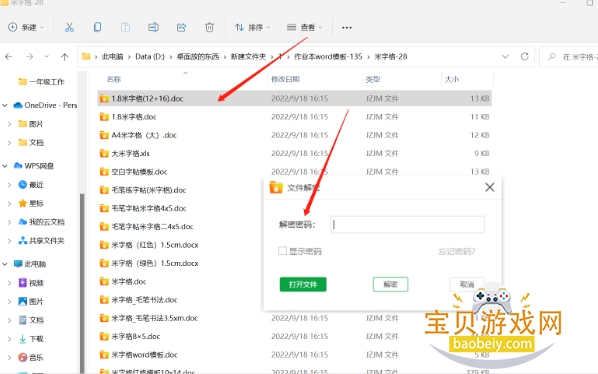Open the three-dot more options menu
Viewport: 598px width, 374px height.
click(347, 27)
